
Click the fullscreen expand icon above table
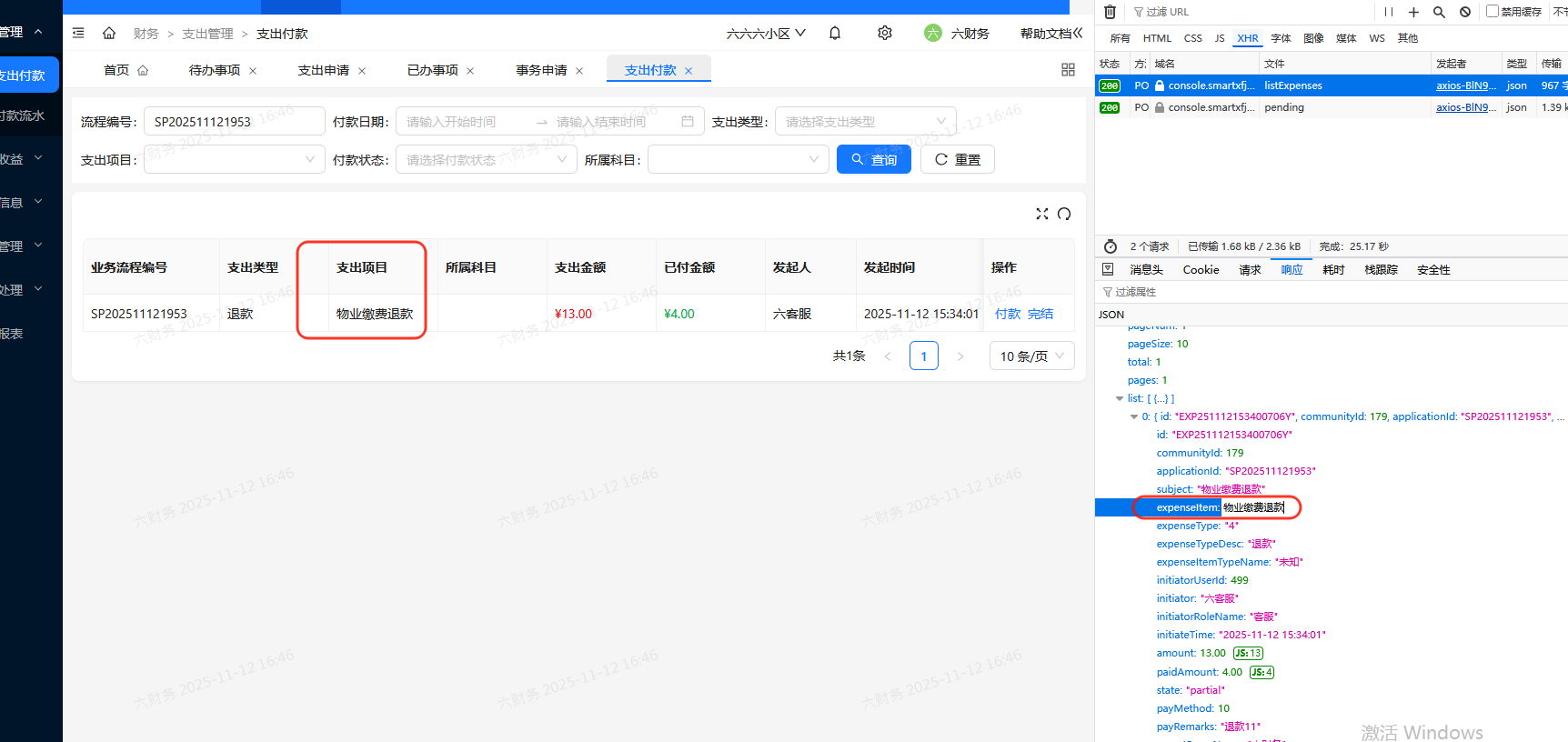point(1042,214)
